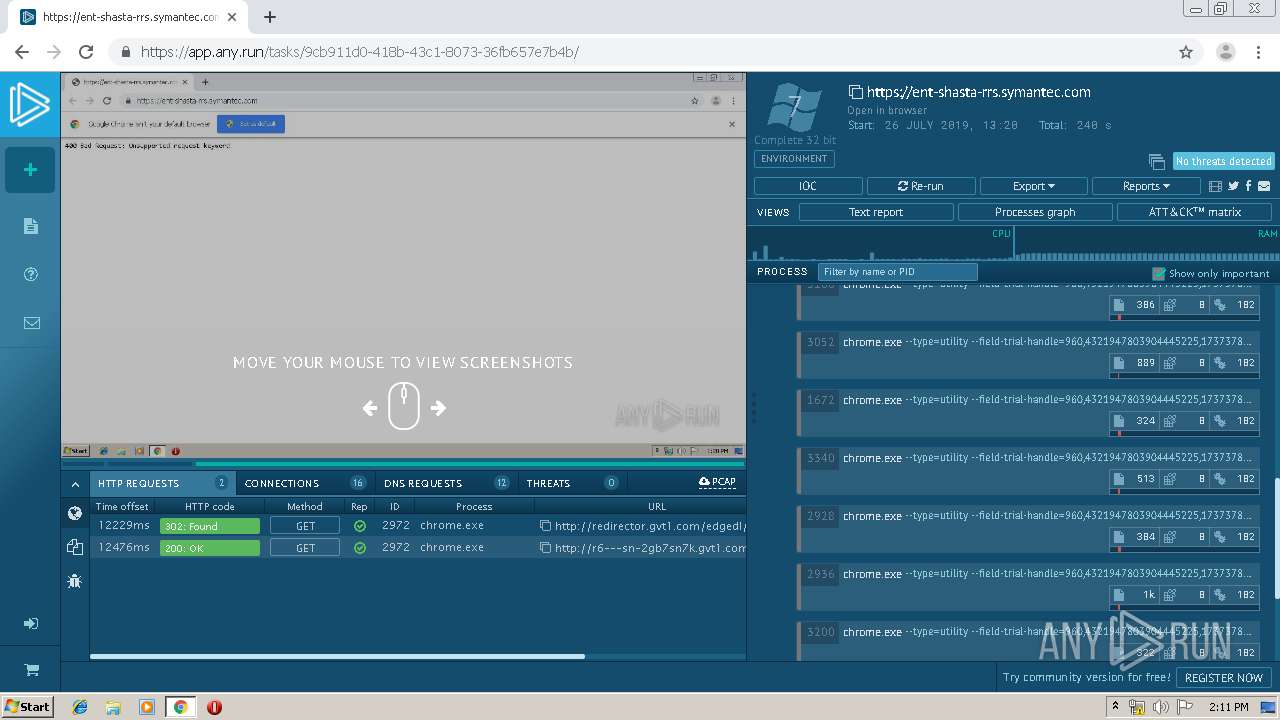Launch Internet Explorer from taskbar
1280x720 pixels.
[80, 707]
